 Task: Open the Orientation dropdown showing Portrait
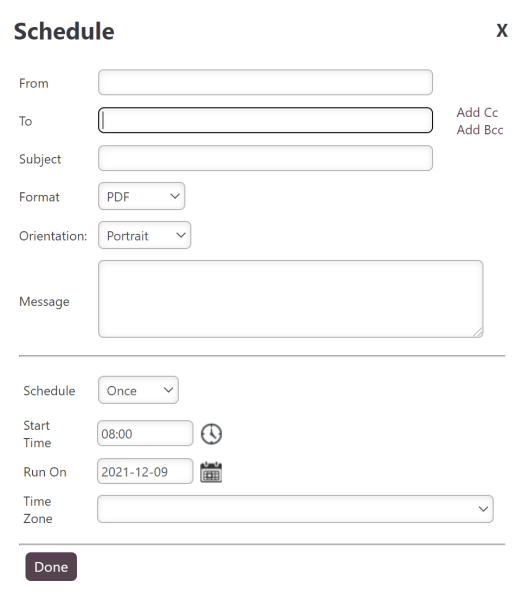point(144,235)
